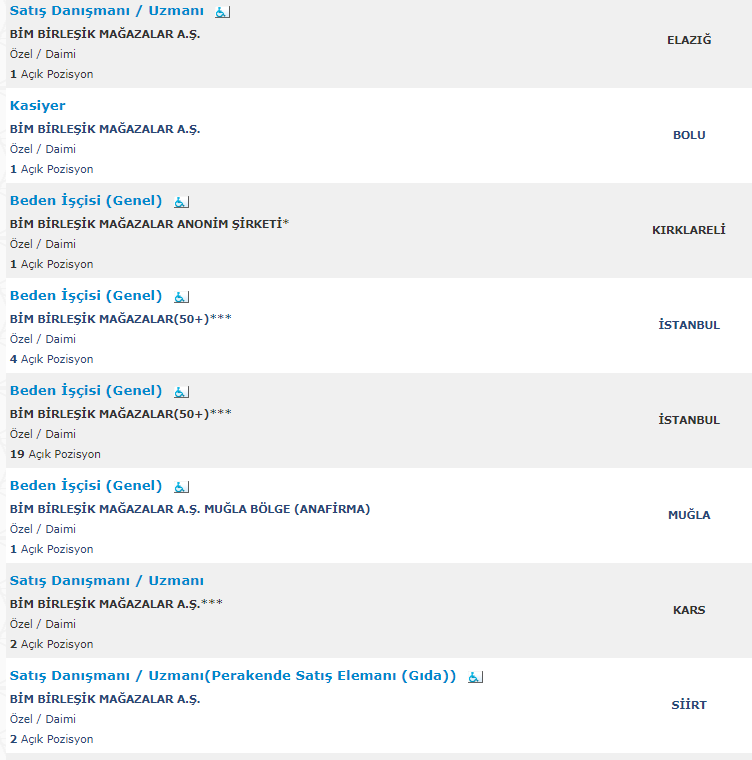Open the Beden İşçisi job with 19 open positions
This screenshot has height=760, width=752.
coord(86,391)
